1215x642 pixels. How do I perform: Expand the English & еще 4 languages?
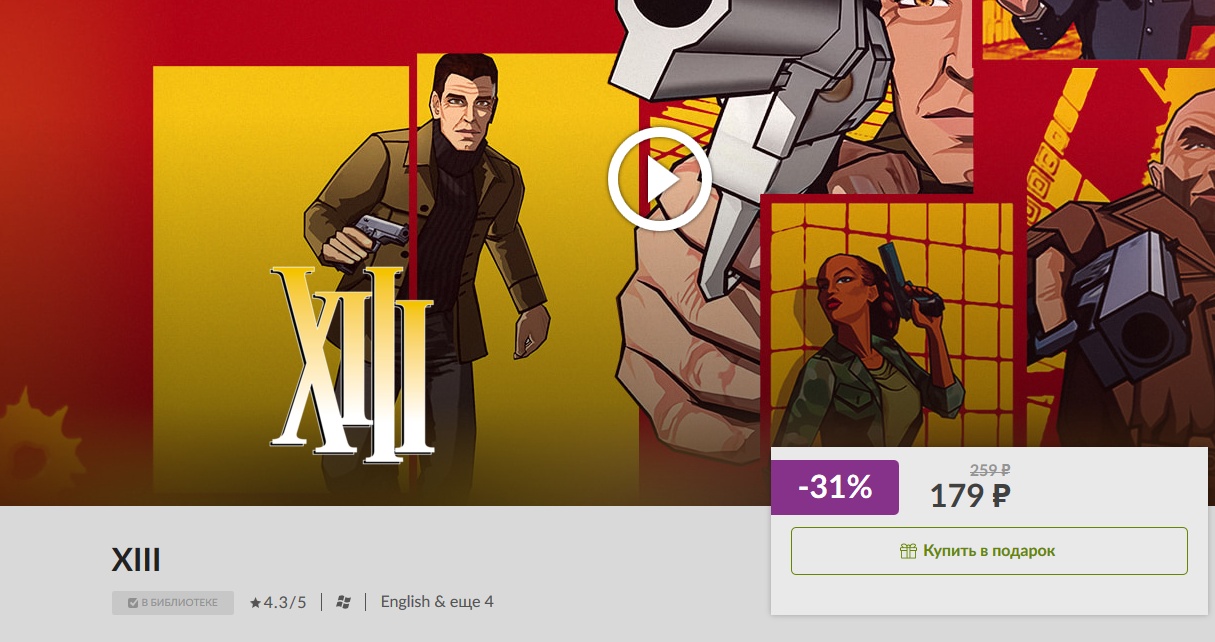437,602
